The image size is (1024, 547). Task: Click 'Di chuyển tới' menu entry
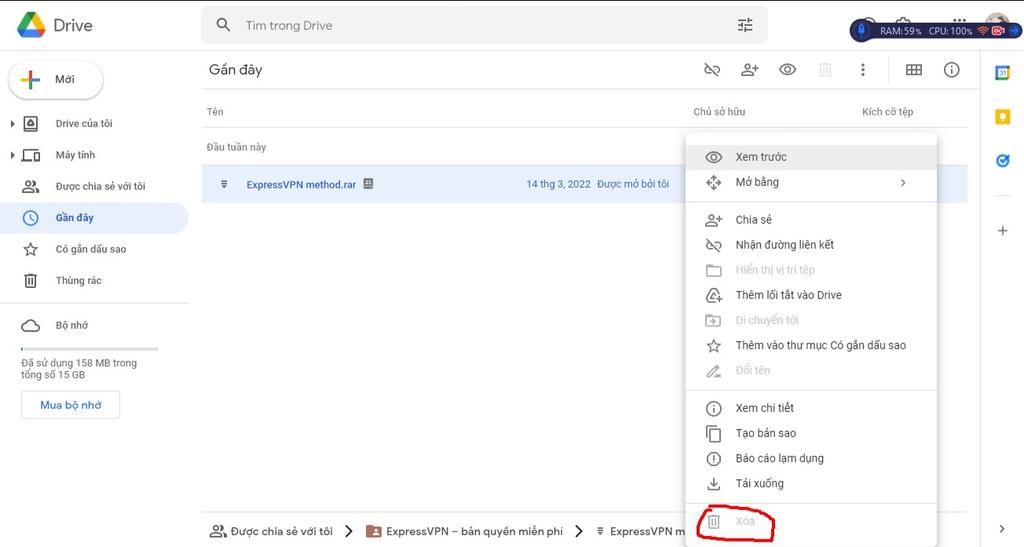pos(811,320)
